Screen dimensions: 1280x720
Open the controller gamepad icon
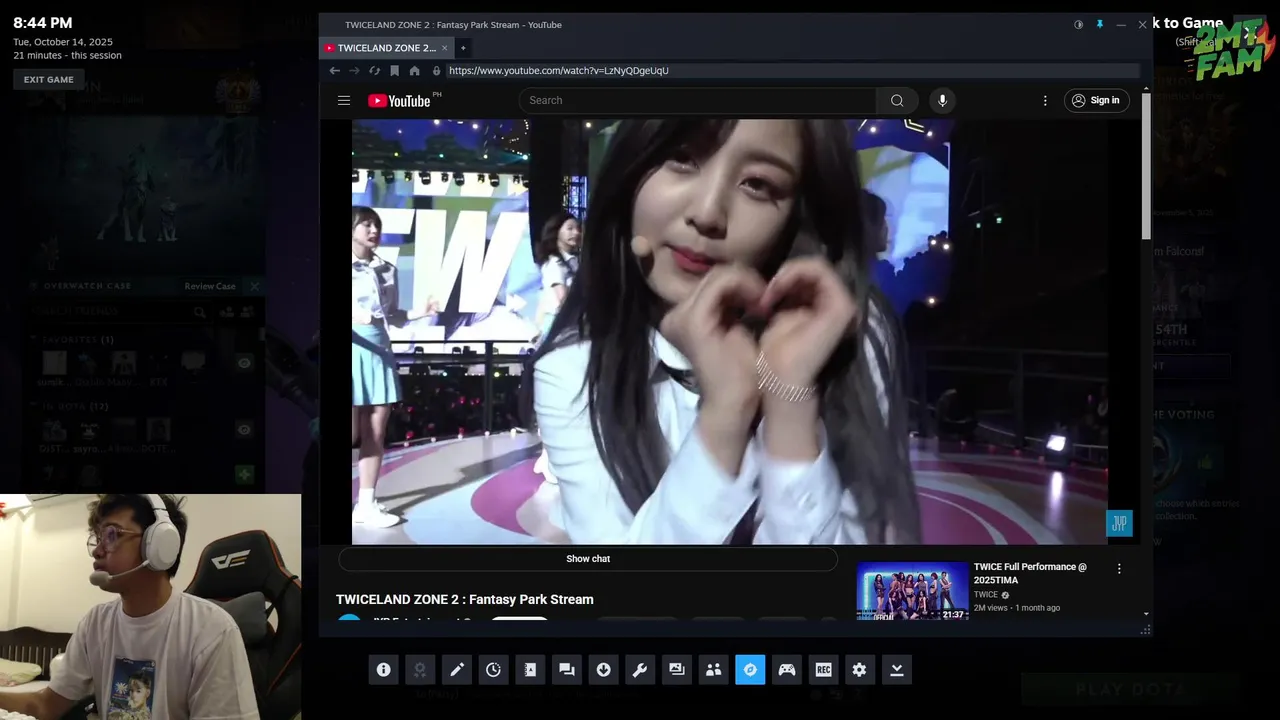pos(787,670)
